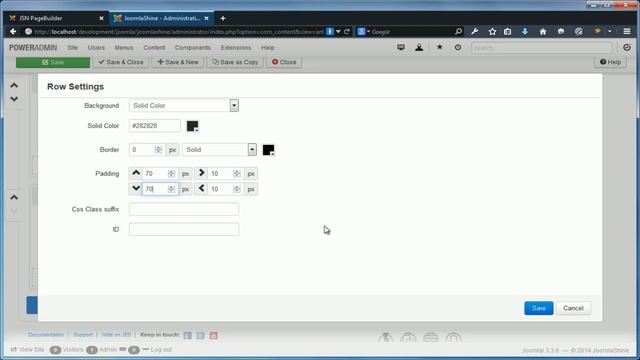
Task: Click the round icon right of search field
Action: (x=627, y=48)
